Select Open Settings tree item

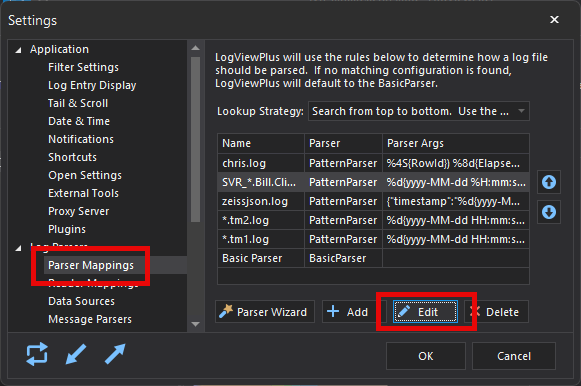pyautogui.click(x=85, y=175)
